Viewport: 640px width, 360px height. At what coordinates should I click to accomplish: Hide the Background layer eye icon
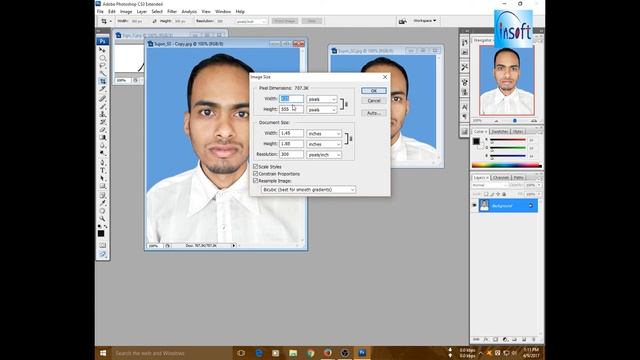click(474, 206)
